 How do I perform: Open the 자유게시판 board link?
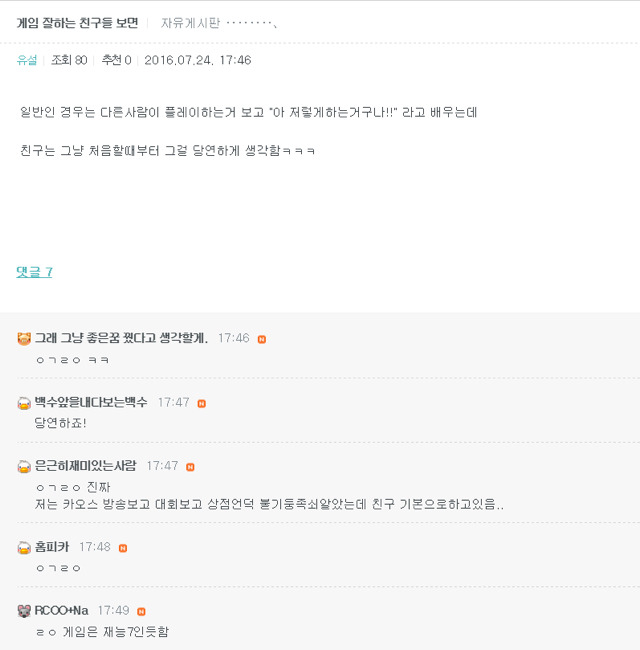190,22
